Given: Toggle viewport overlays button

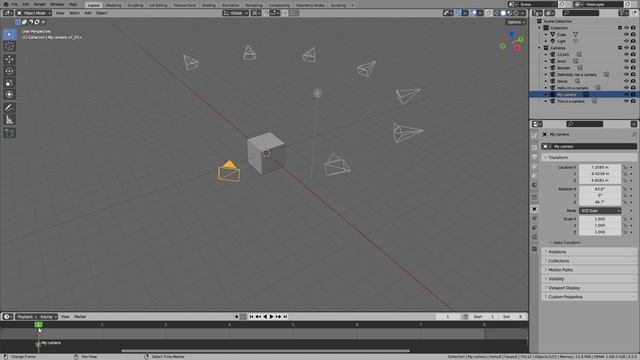Looking at the screenshot, I should (x=473, y=13).
